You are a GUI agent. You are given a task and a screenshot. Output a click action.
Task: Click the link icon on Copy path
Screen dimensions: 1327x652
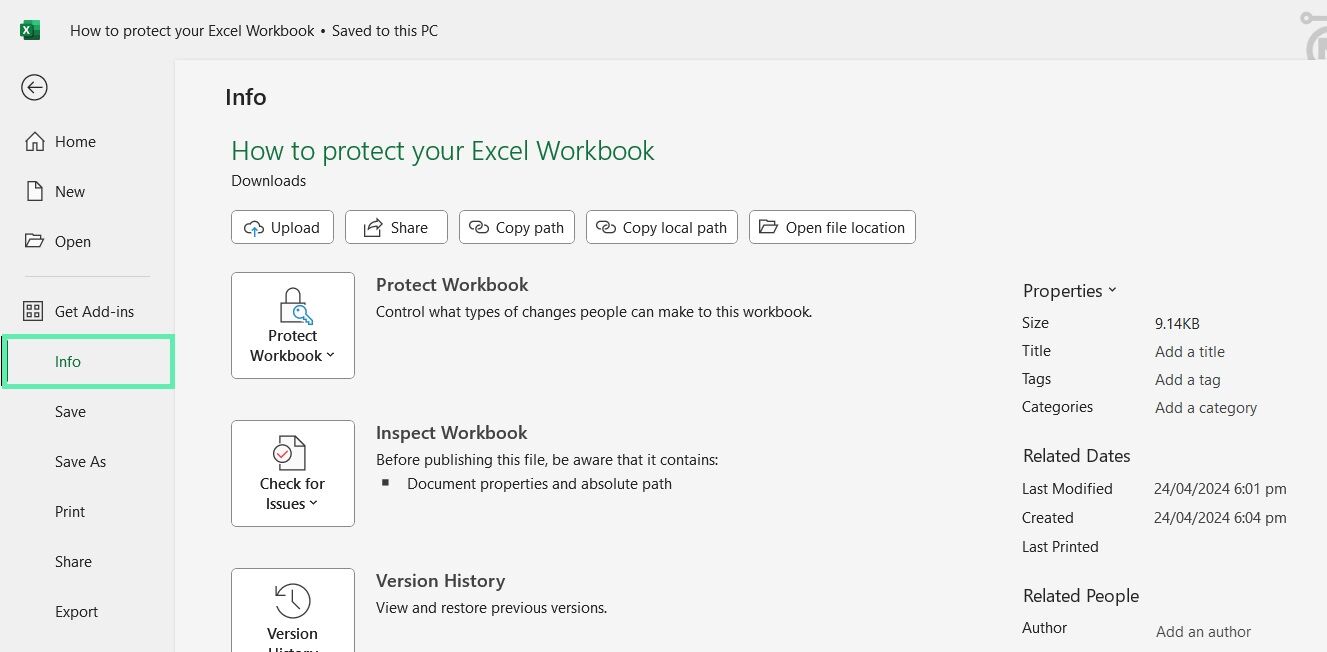(479, 227)
